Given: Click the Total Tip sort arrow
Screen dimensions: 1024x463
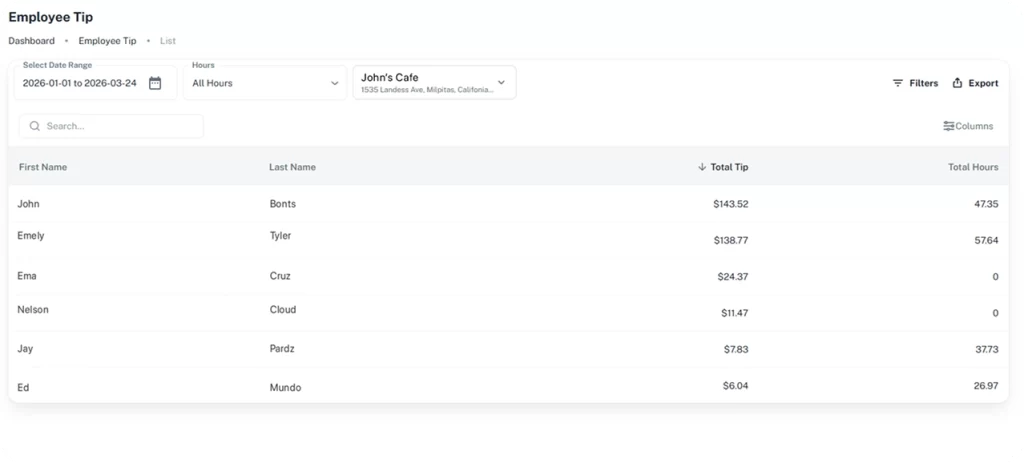Looking at the screenshot, I should (702, 167).
